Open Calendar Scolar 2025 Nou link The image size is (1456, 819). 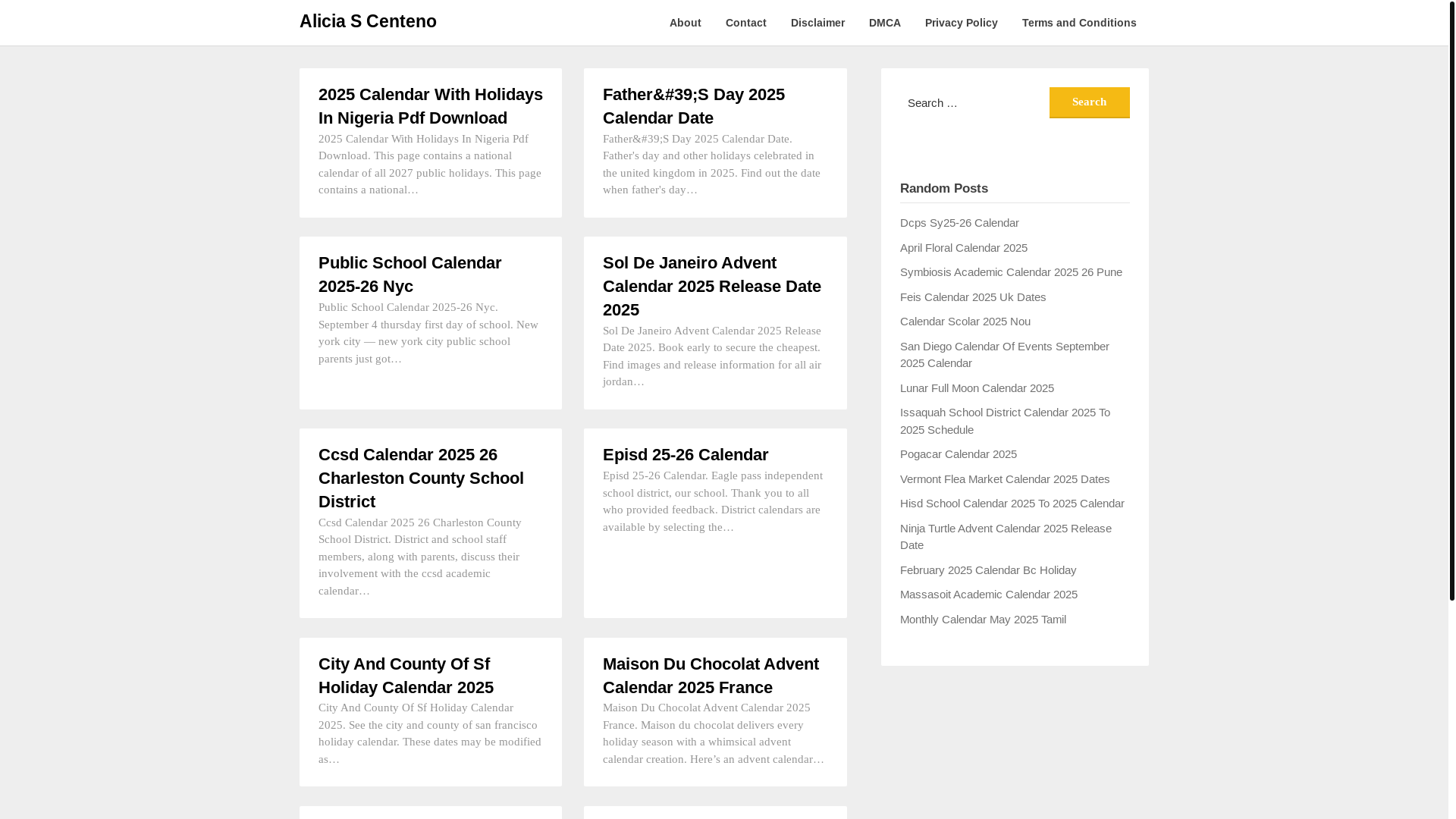[x=965, y=322]
